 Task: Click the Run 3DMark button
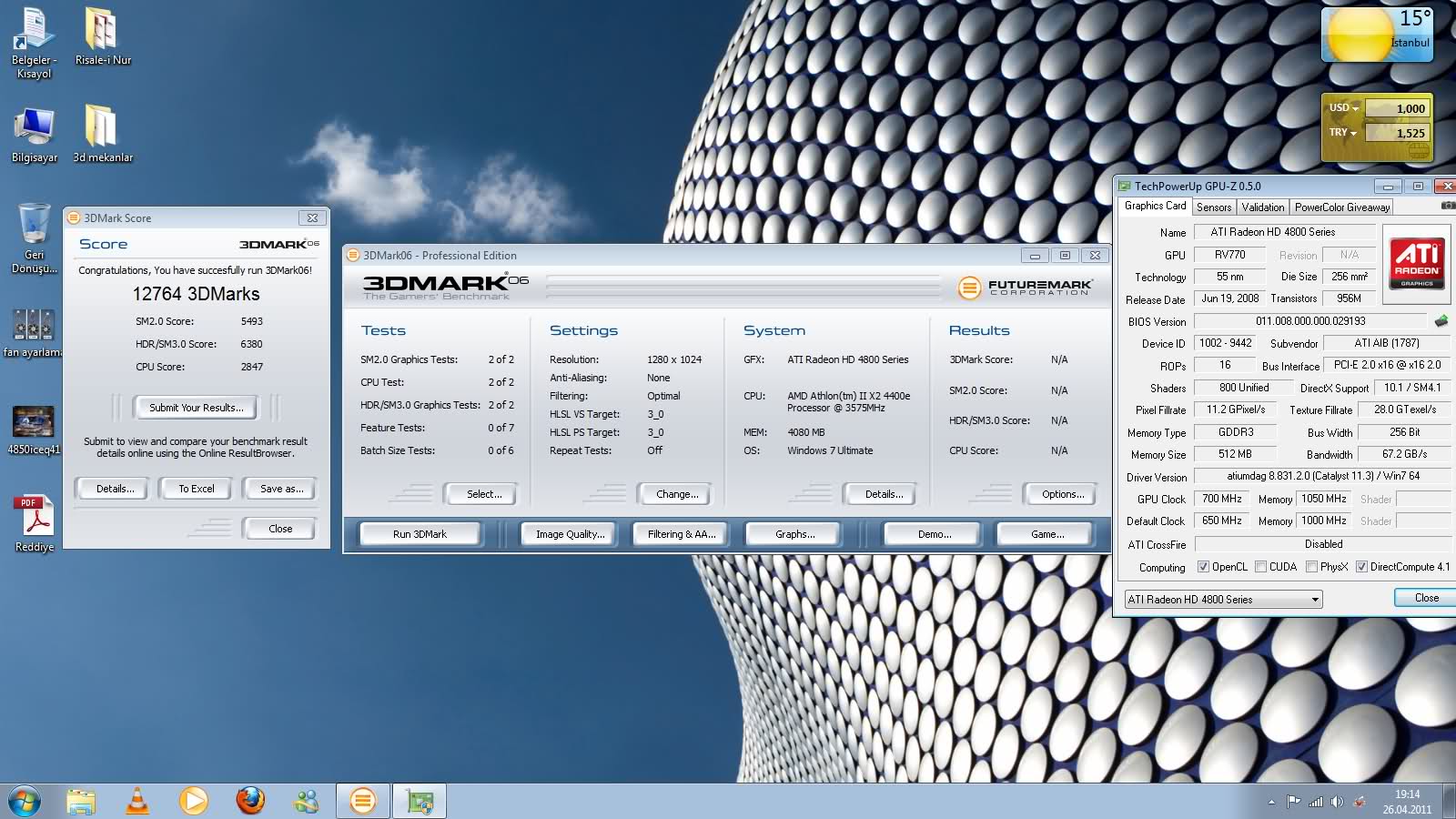pos(420,534)
